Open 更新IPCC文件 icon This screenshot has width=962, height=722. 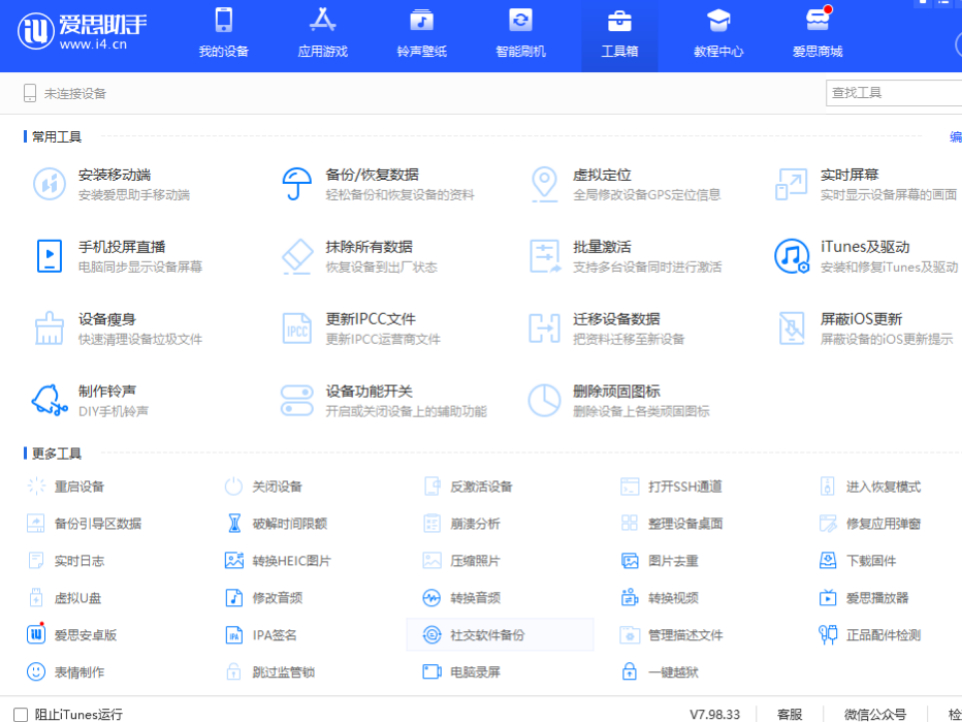pyautogui.click(x=297, y=328)
